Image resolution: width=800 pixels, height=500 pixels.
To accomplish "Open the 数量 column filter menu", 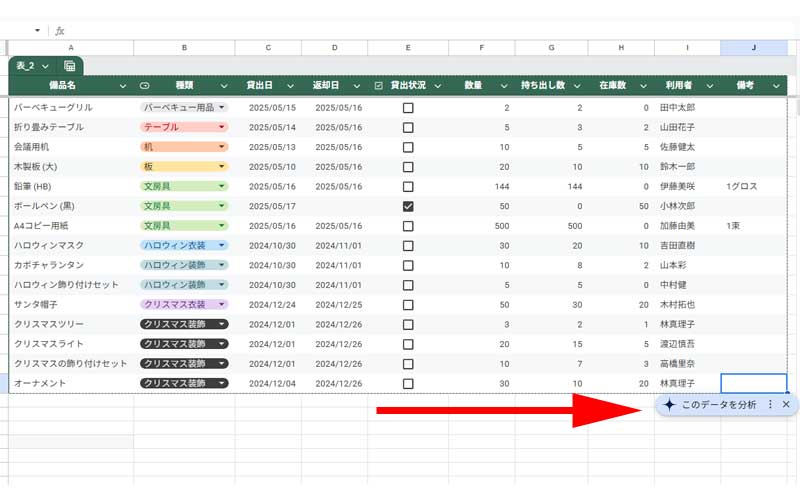I will [504, 86].
